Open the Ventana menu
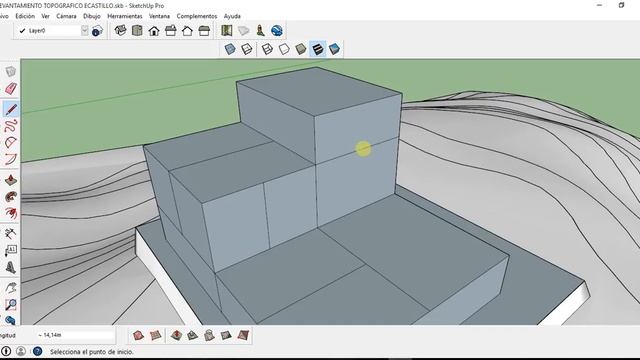This screenshot has height=360, width=640. (x=159, y=16)
